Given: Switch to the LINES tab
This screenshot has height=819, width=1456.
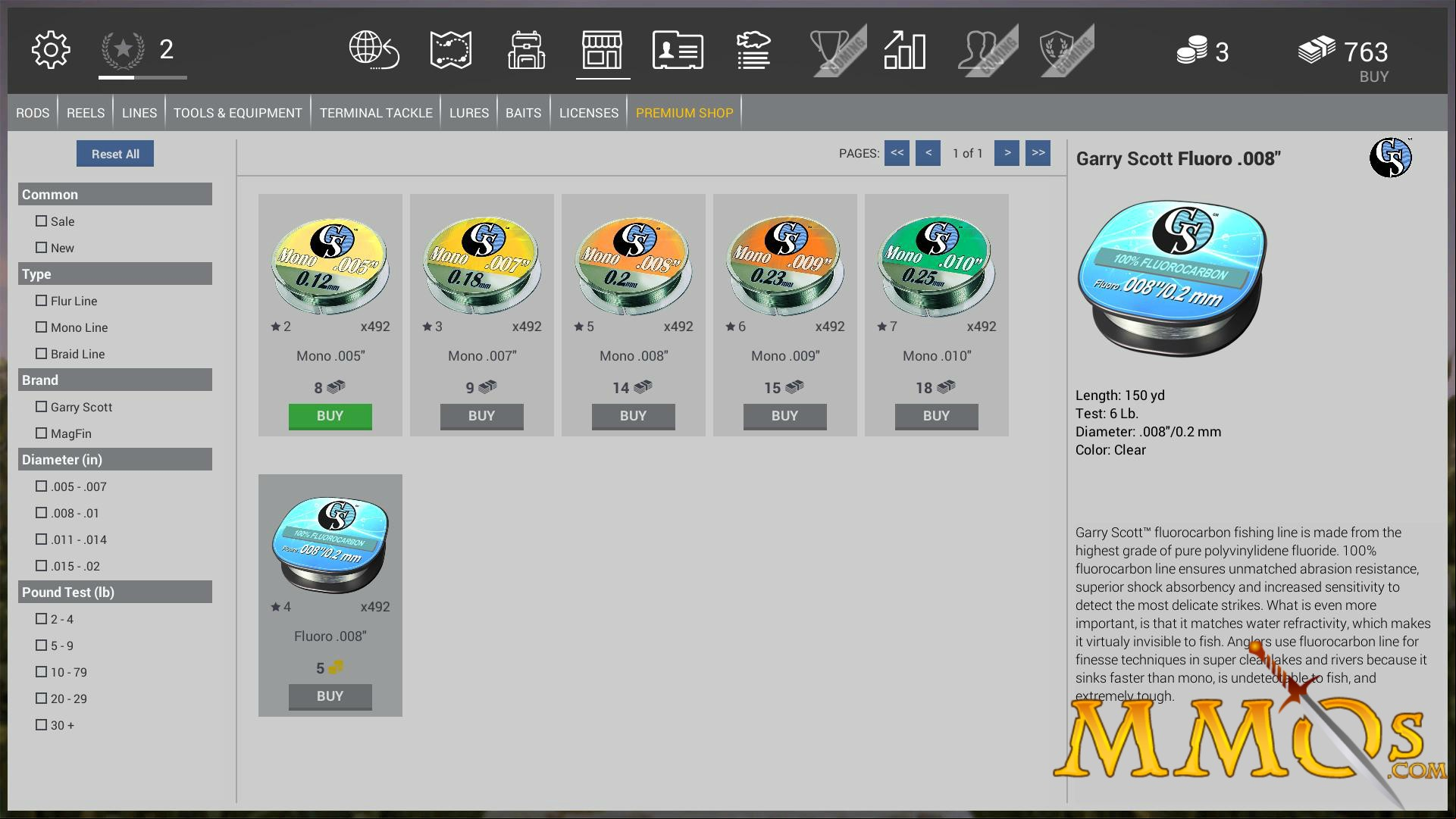Looking at the screenshot, I should coord(139,113).
